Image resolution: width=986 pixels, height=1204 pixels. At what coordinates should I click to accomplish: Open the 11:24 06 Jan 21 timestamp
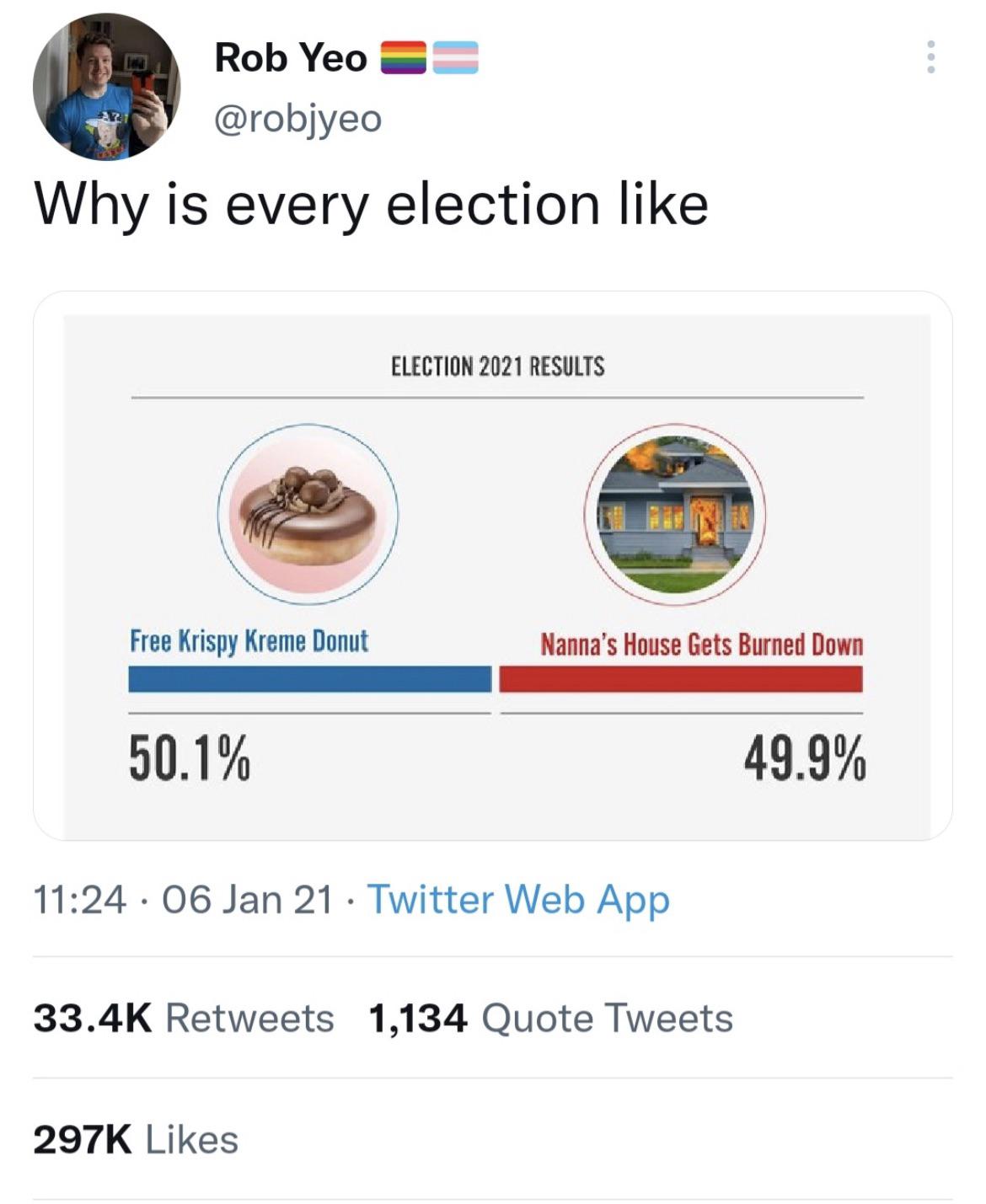pos(183,899)
